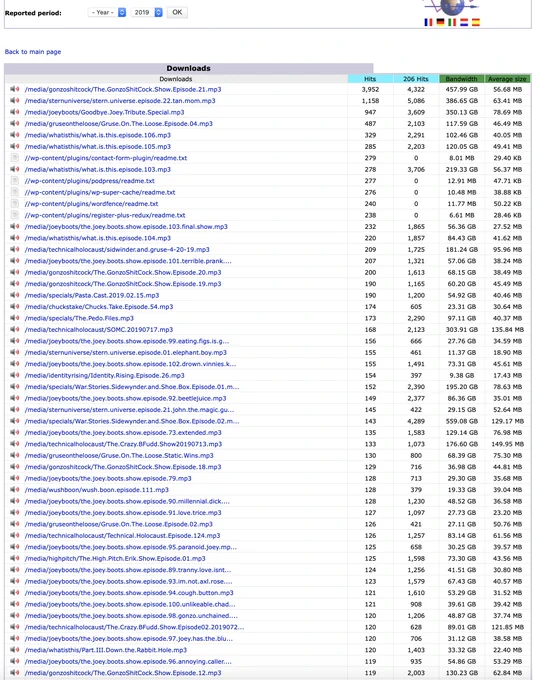533x680 pixels.
Task: Select the French flag language icon
Action: coord(428,22)
